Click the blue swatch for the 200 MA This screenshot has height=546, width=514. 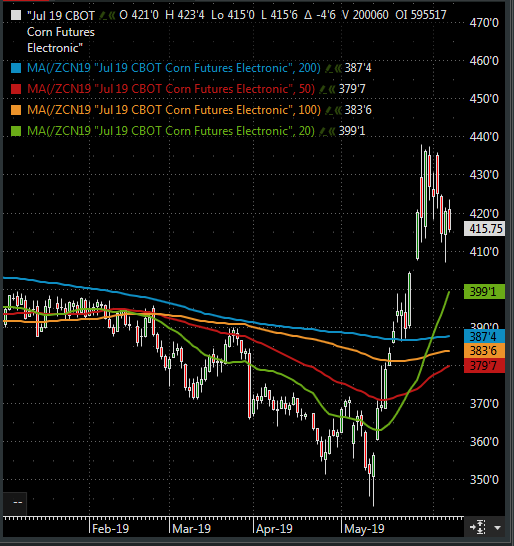click(16, 68)
